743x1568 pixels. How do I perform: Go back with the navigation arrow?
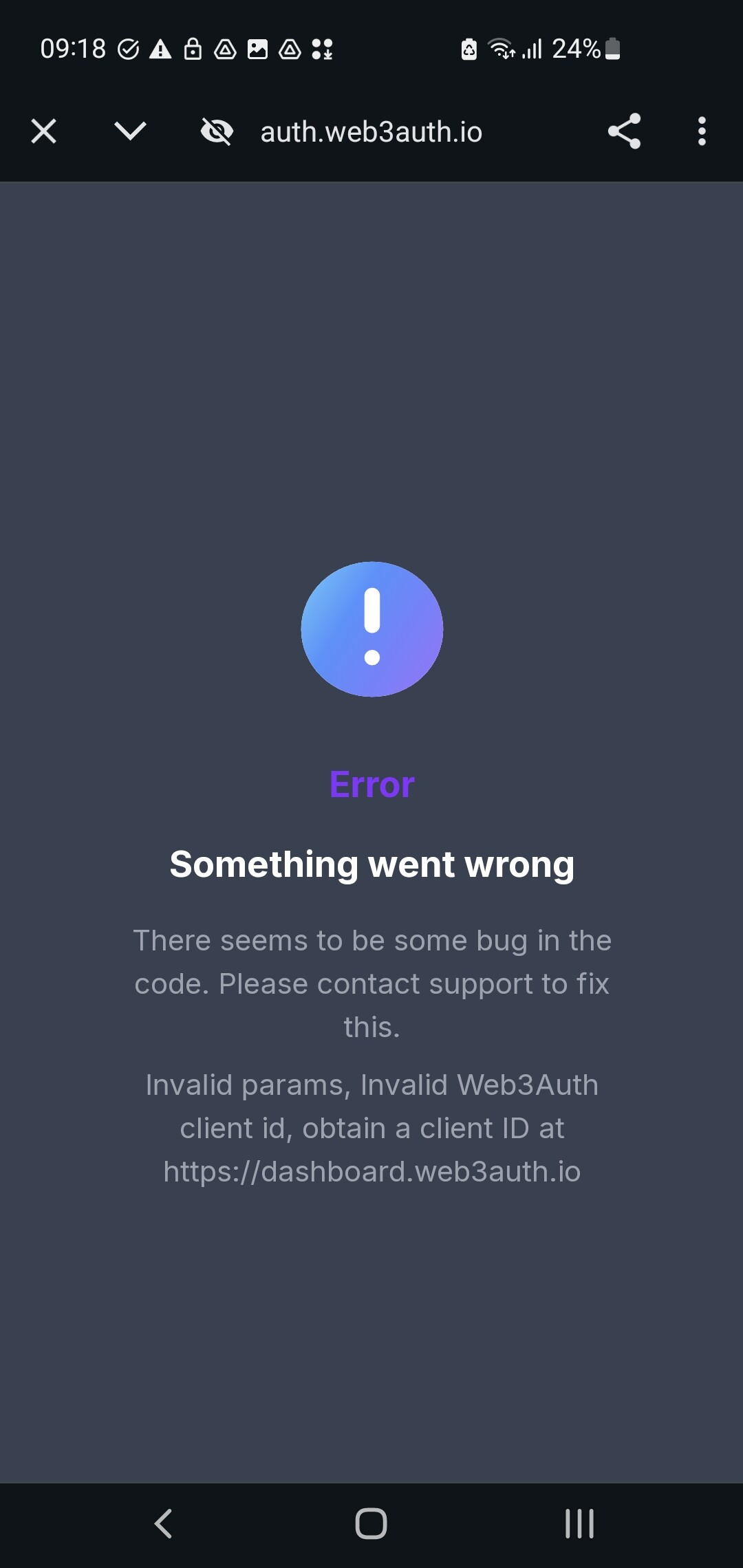163,1523
